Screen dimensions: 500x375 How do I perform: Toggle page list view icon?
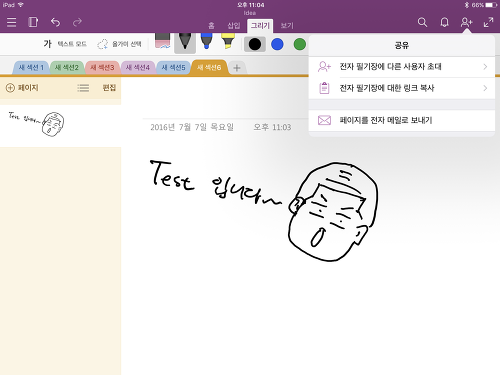click(83, 88)
